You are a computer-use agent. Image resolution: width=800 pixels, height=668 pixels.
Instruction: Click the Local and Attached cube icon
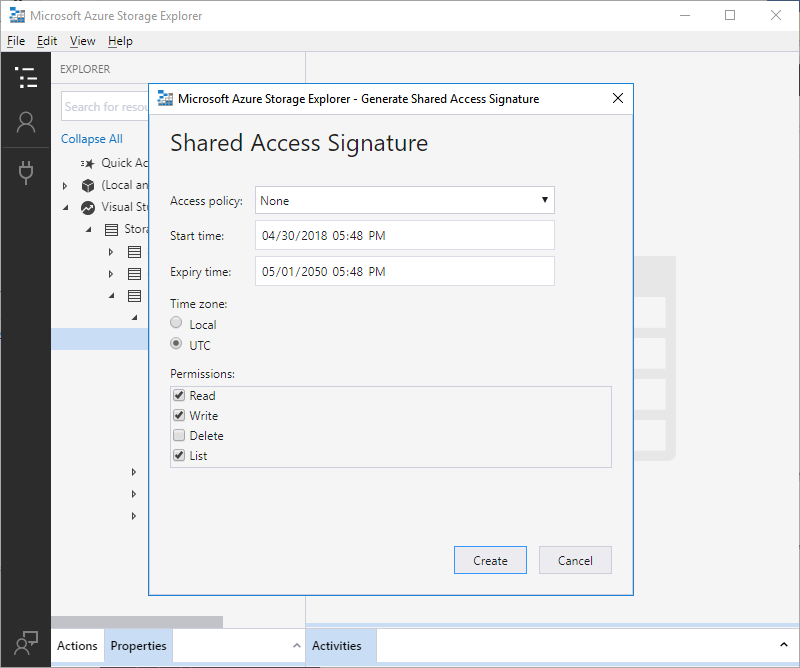coord(88,185)
